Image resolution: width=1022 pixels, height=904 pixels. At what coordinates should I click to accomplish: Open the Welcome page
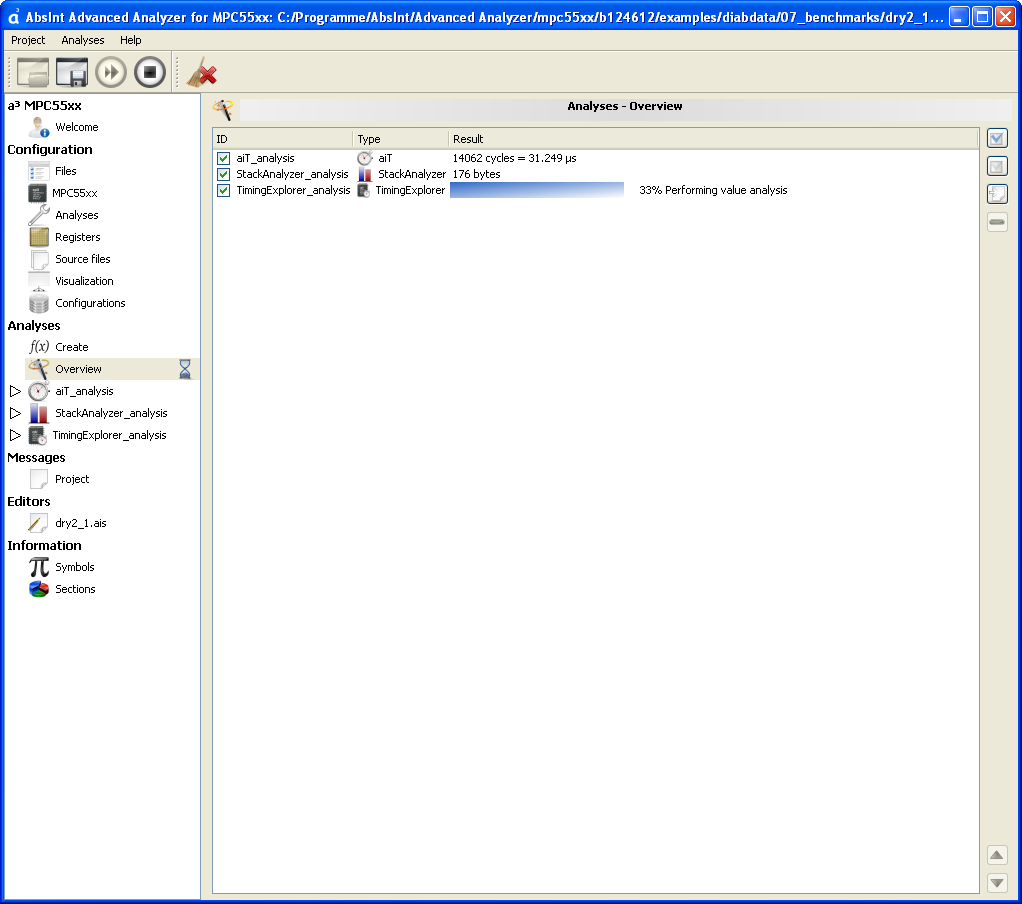pyautogui.click(x=76, y=127)
